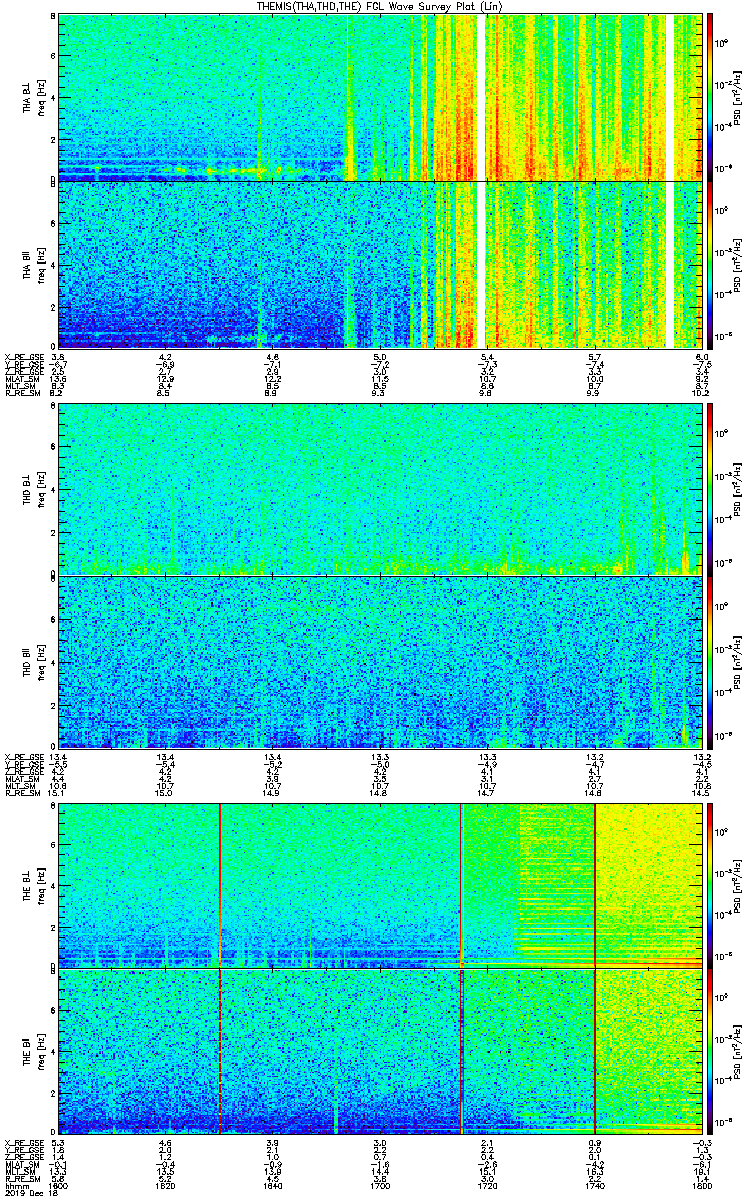Click the '1600' time tick label
This screenshot has width=750, height=1200.
(59, 1185)
